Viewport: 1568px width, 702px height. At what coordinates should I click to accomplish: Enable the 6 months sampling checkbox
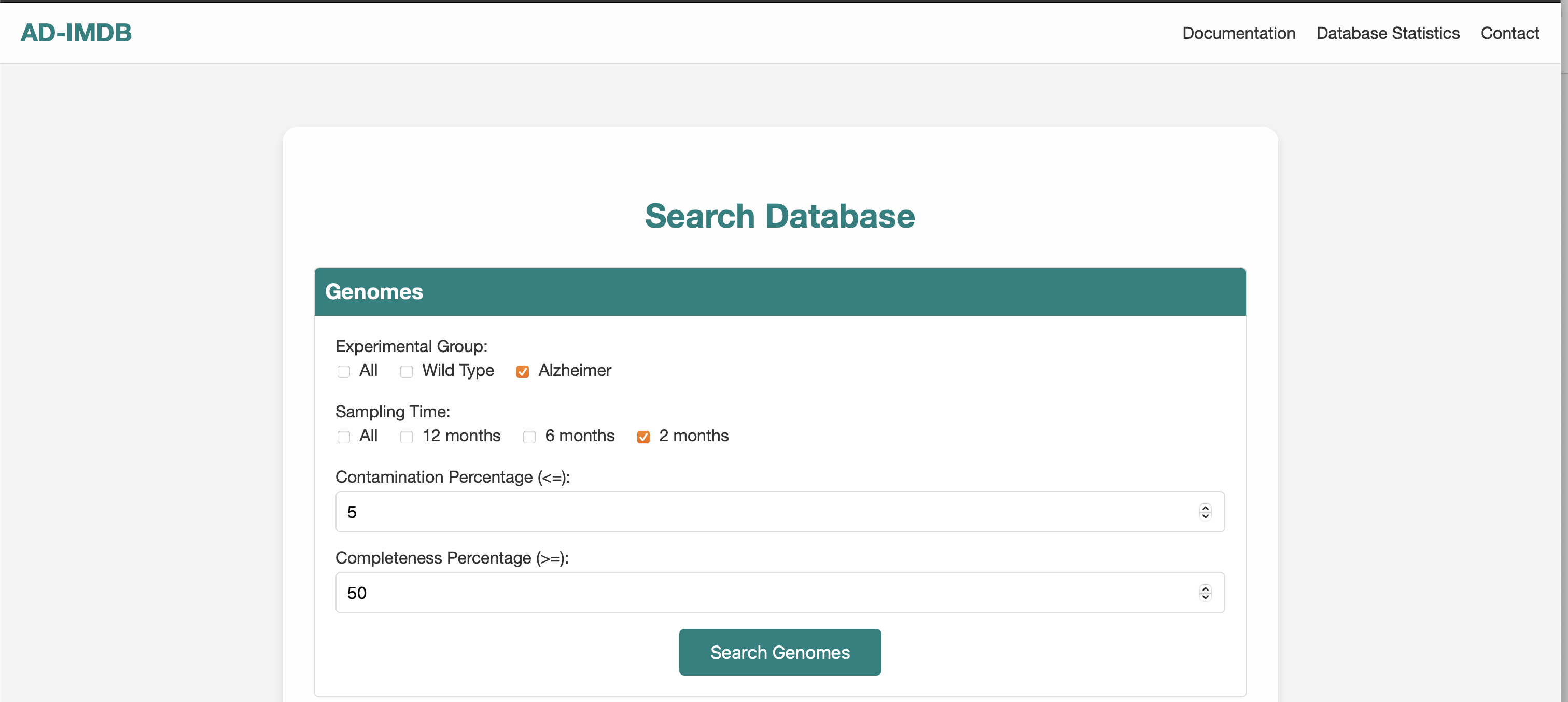pos(529,437)
